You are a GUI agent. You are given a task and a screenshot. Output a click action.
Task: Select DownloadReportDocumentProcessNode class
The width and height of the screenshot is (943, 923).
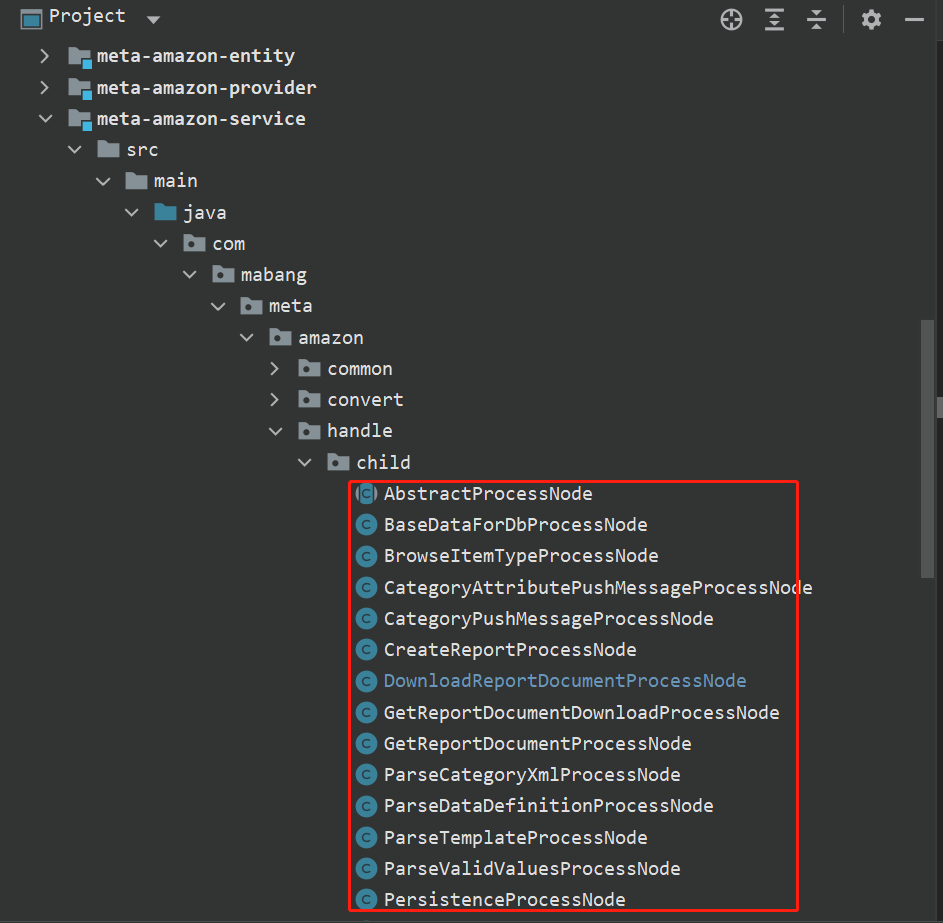point(564,681)
